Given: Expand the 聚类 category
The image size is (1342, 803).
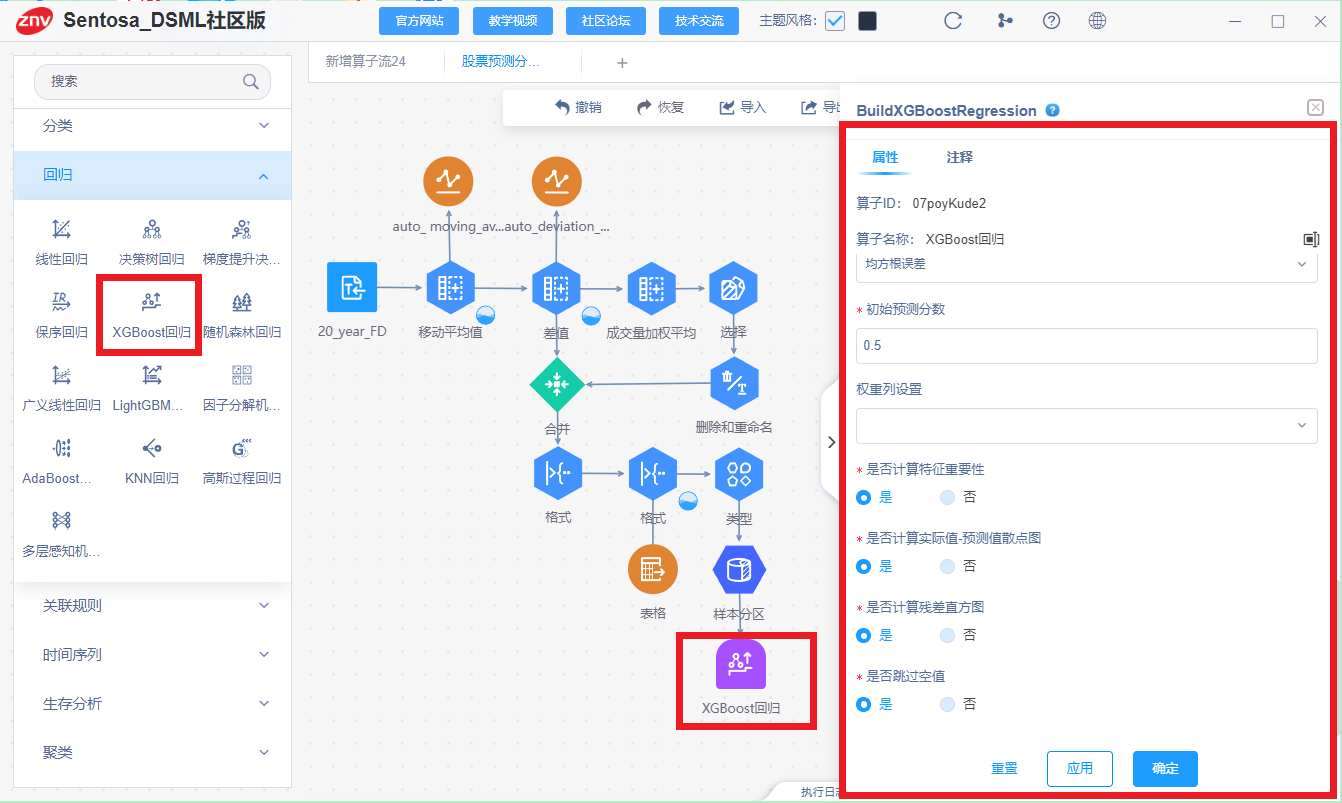Looking at the screenshot, I should pos(152,752).
